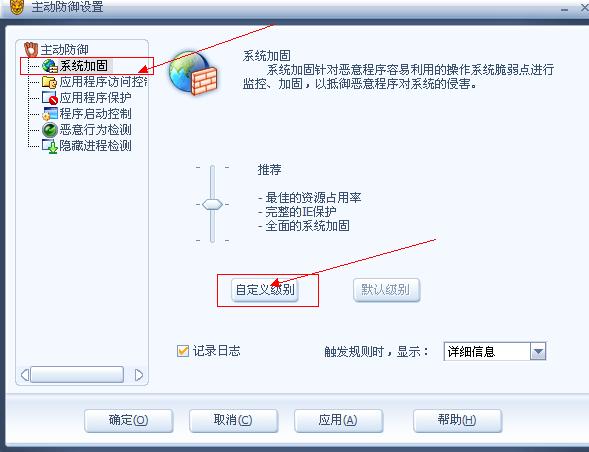Click the protection level slider handle
Image resolution: width=589 pixels, height=452 pixels.
pyautogui.click(x=212, y=204)
